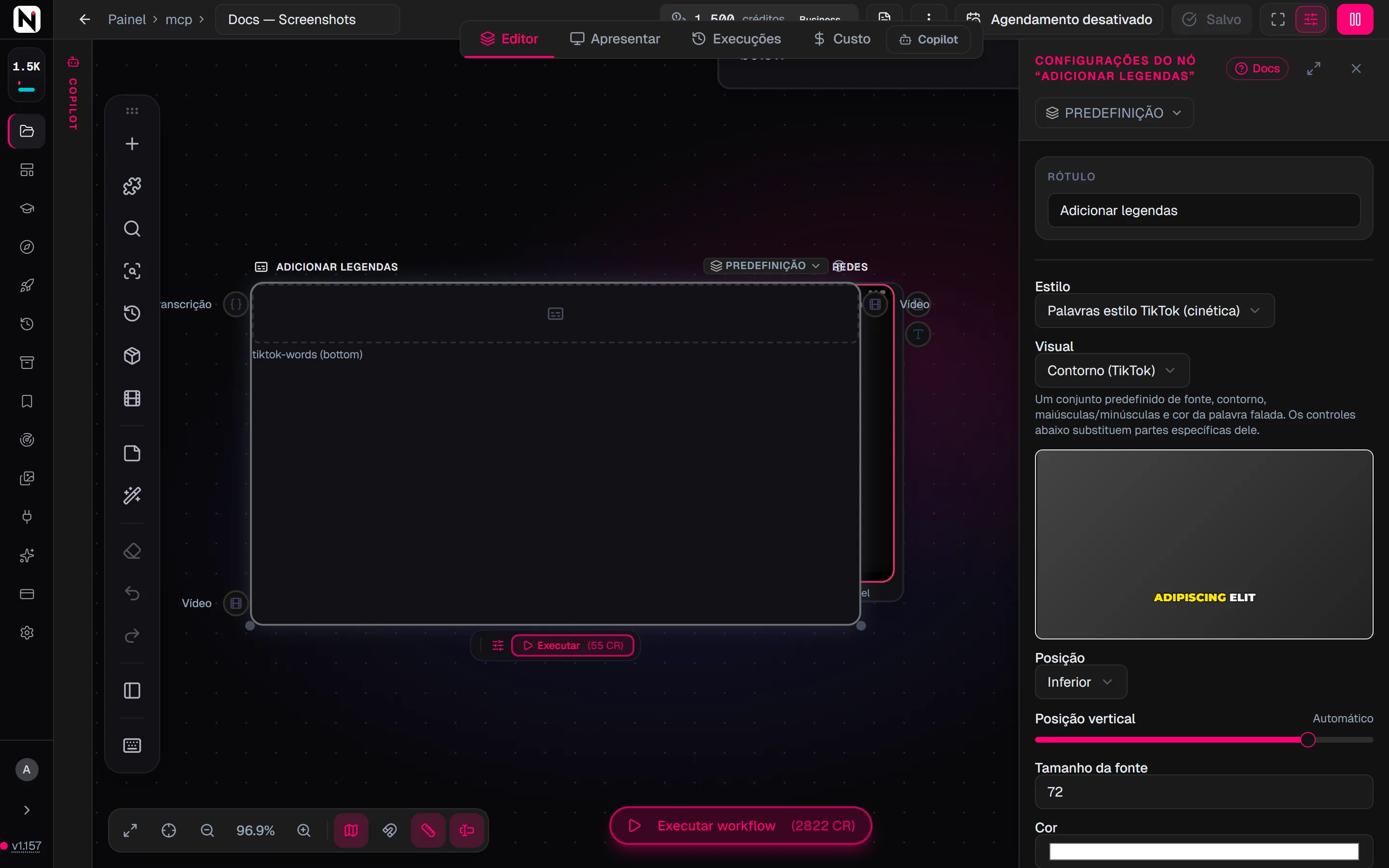
Task: Expand PREDEFINIÇÃO dropdown on canvas node
Action: click(x=765, y=266)
